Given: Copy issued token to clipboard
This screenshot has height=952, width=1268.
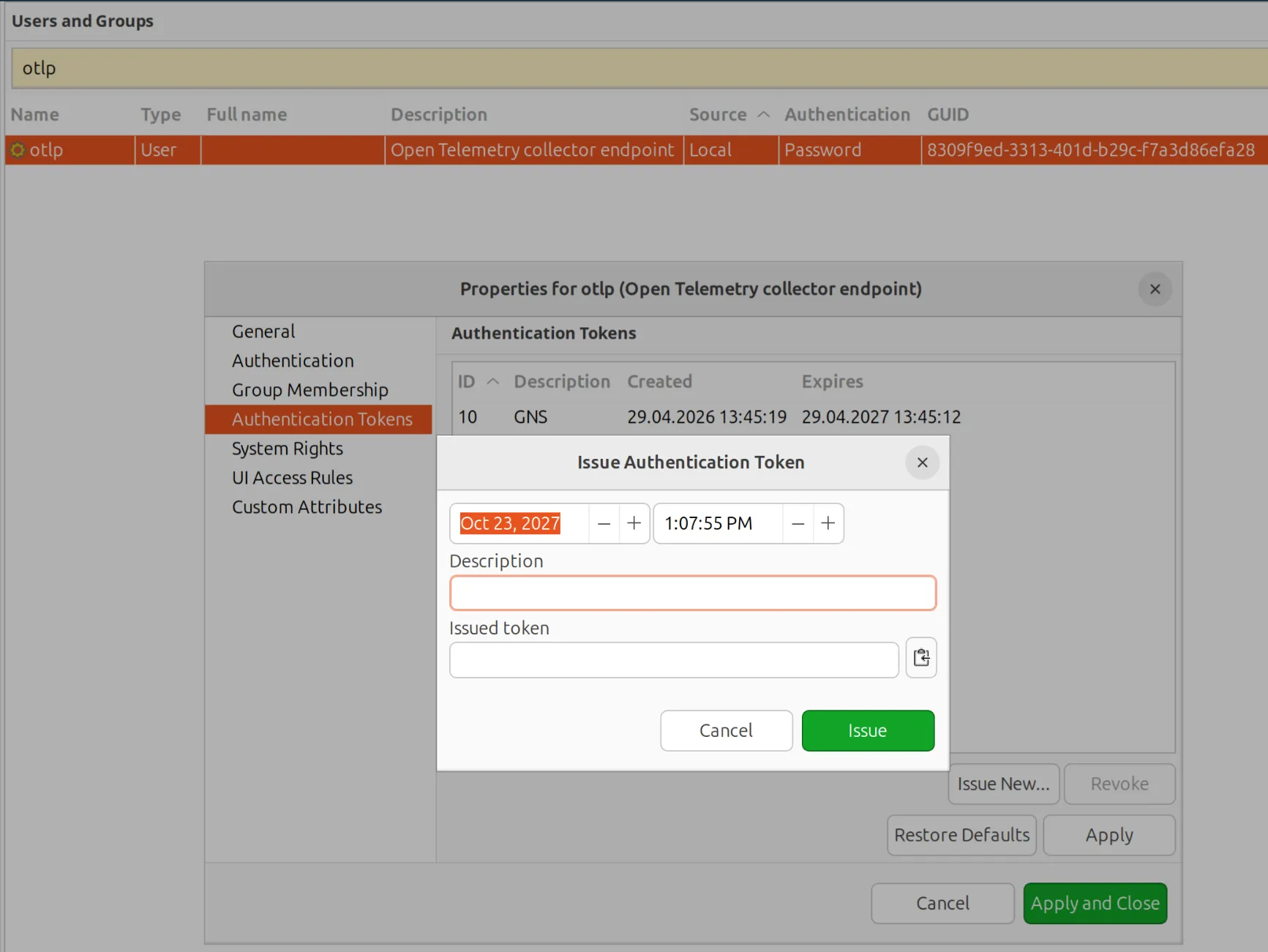Looking at the screenshot, I should tap(921, 657).
